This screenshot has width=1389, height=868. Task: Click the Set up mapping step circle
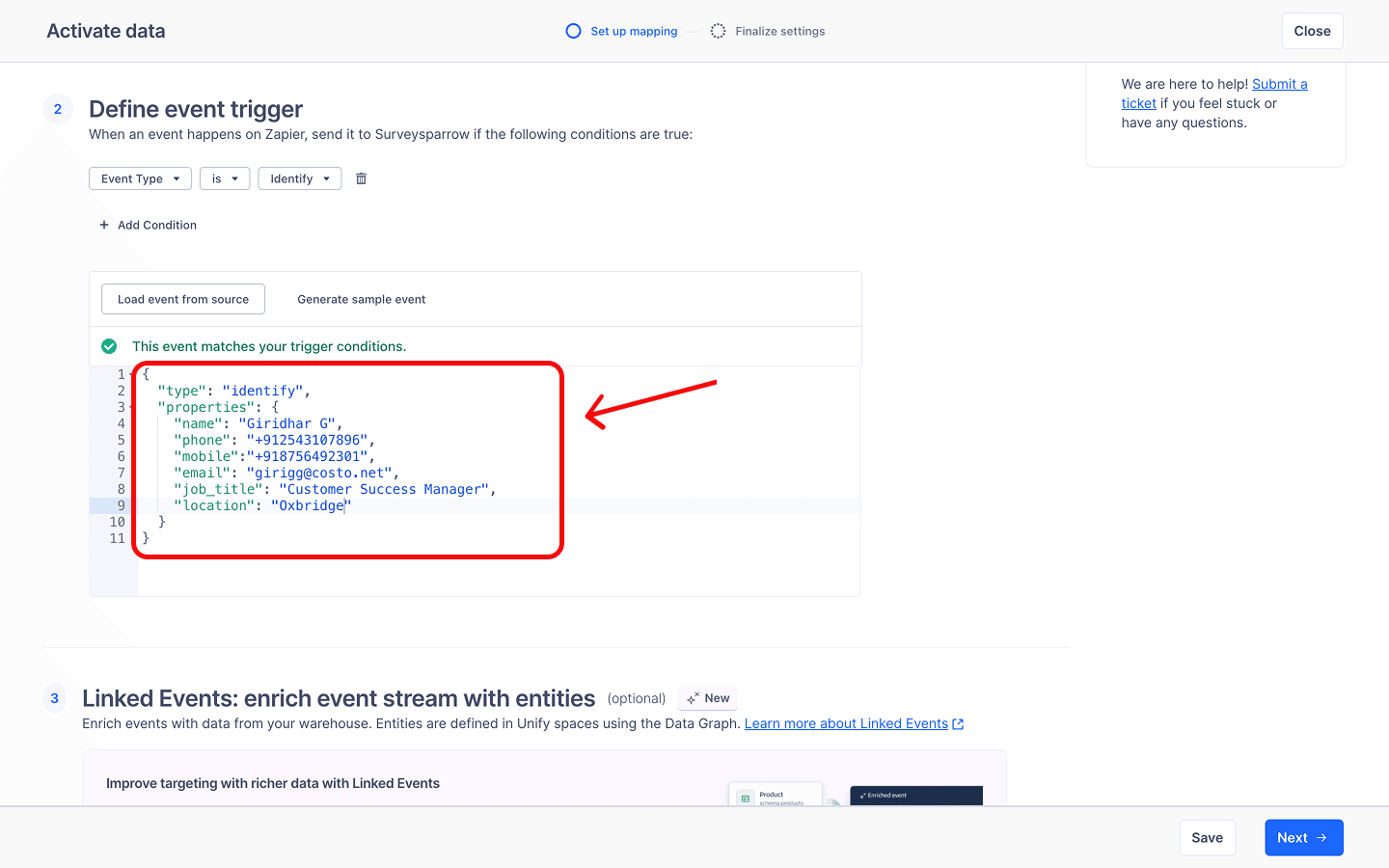tap(573, 31)
